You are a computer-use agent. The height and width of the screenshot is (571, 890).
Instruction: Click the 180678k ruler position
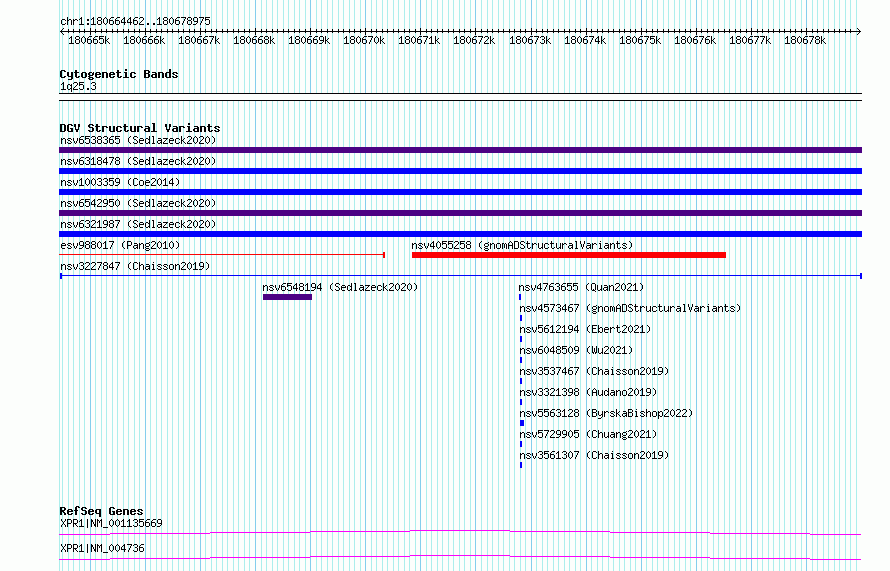tap(805, 40)
